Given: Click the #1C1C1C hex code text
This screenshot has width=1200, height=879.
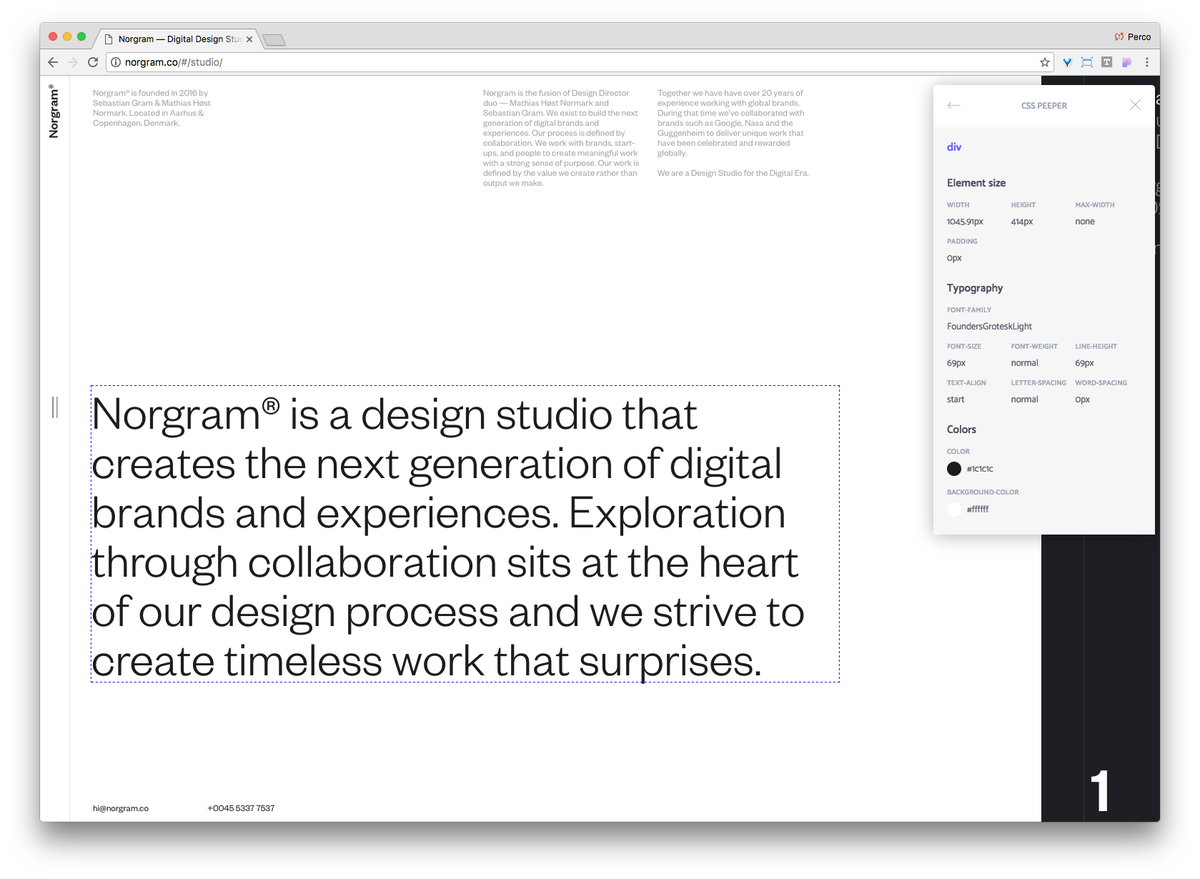Looking at the screenshot, I should pyautogui.click(x=980, y=469).
